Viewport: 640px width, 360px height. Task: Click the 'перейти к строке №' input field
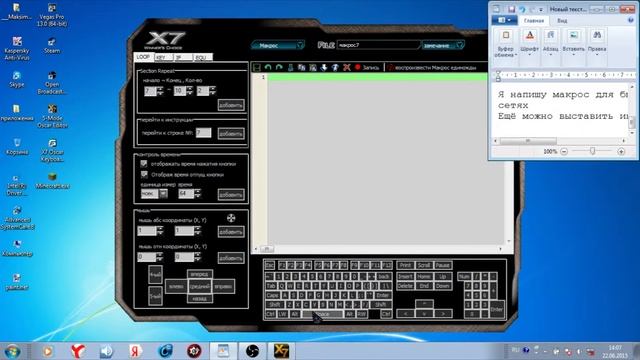[203, 133]
